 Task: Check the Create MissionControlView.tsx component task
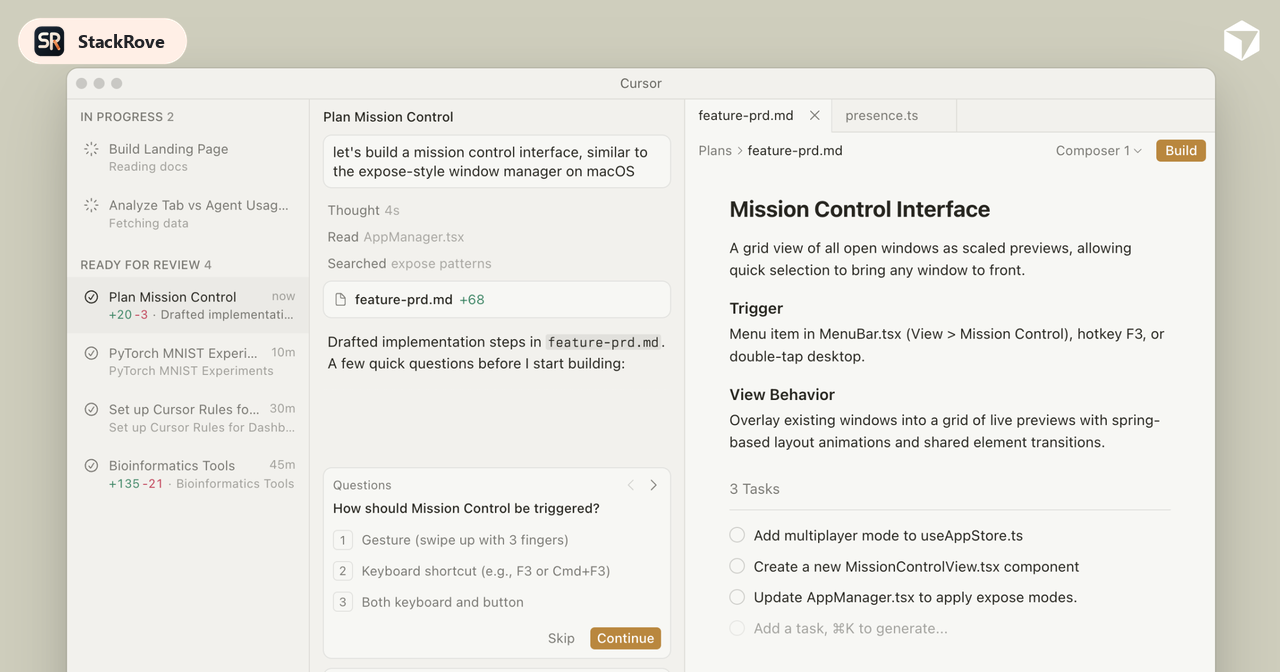point(737,566)
